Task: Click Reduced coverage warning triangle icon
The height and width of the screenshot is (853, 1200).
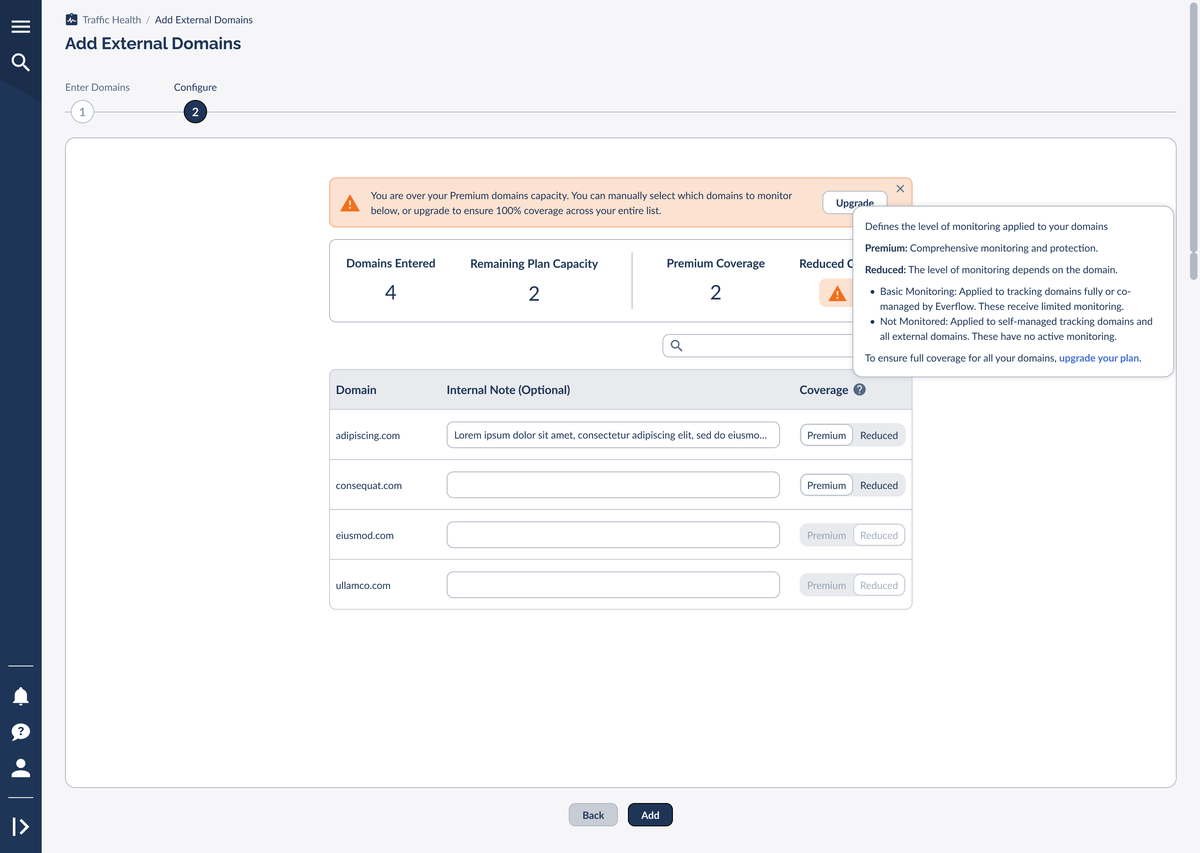Action: [x=837, y=294]
